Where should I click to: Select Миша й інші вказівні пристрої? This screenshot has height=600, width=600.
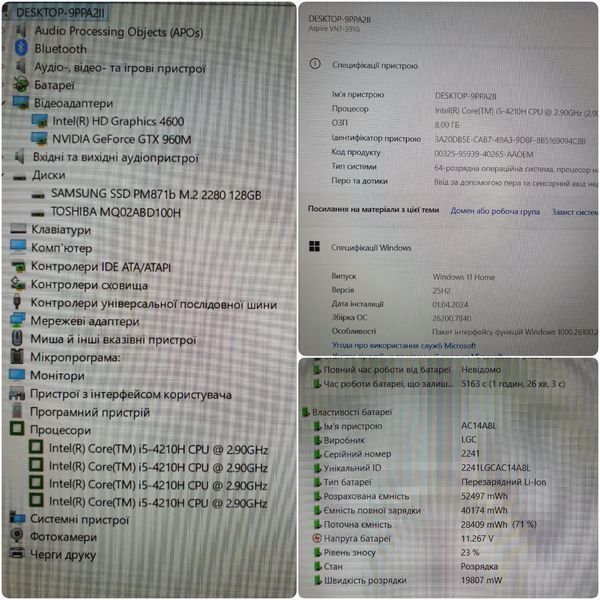point(113,339)
